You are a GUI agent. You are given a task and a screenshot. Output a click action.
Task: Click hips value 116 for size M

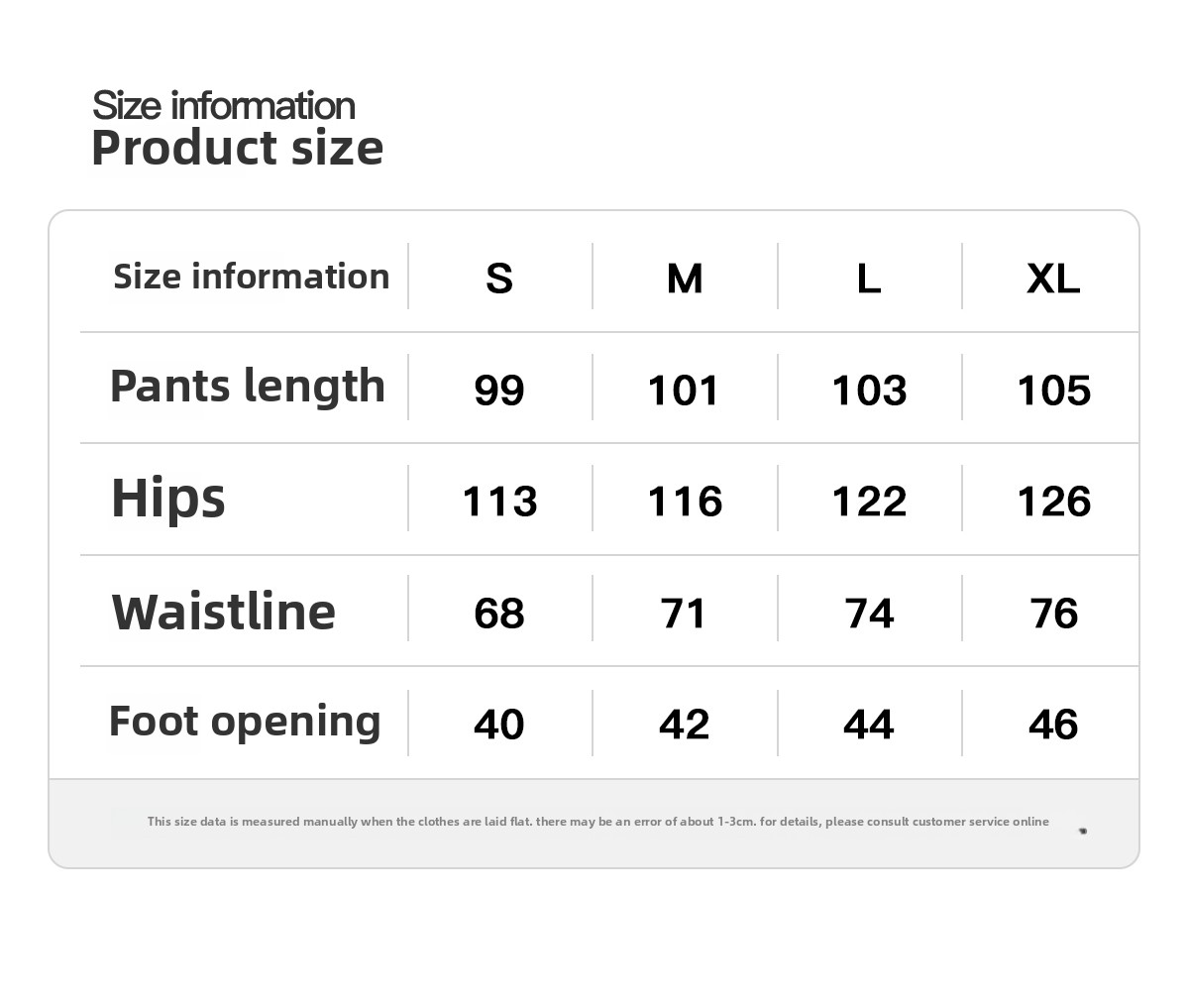coord(685,502)
